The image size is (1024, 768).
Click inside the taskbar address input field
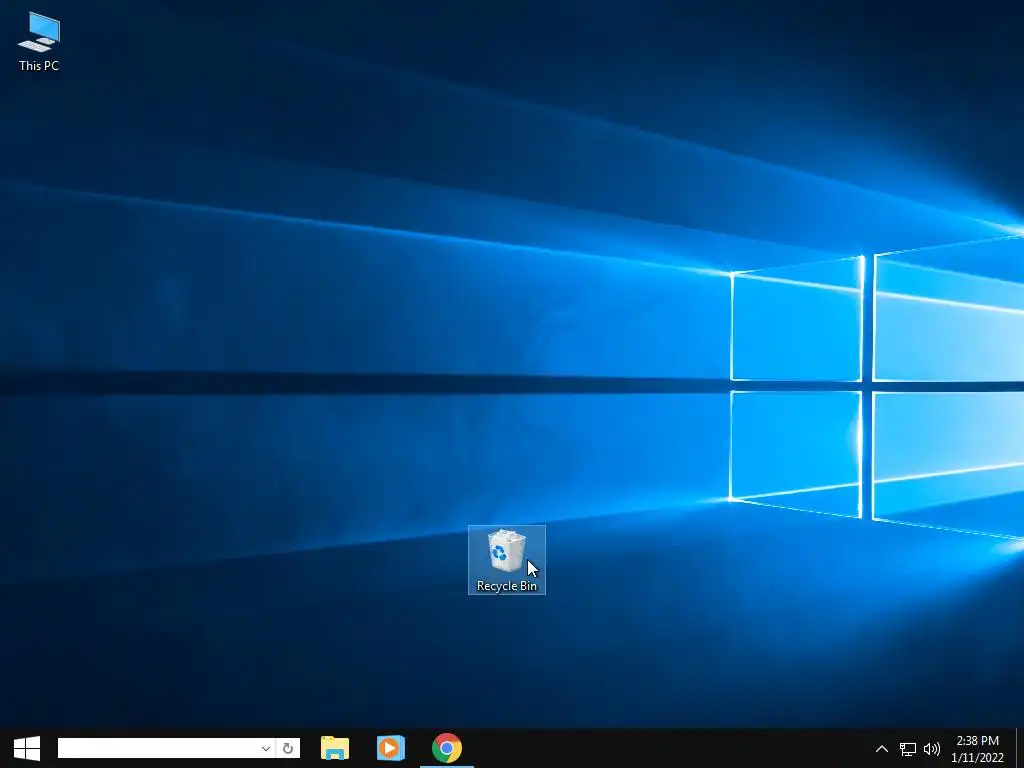tap(157, 748)
